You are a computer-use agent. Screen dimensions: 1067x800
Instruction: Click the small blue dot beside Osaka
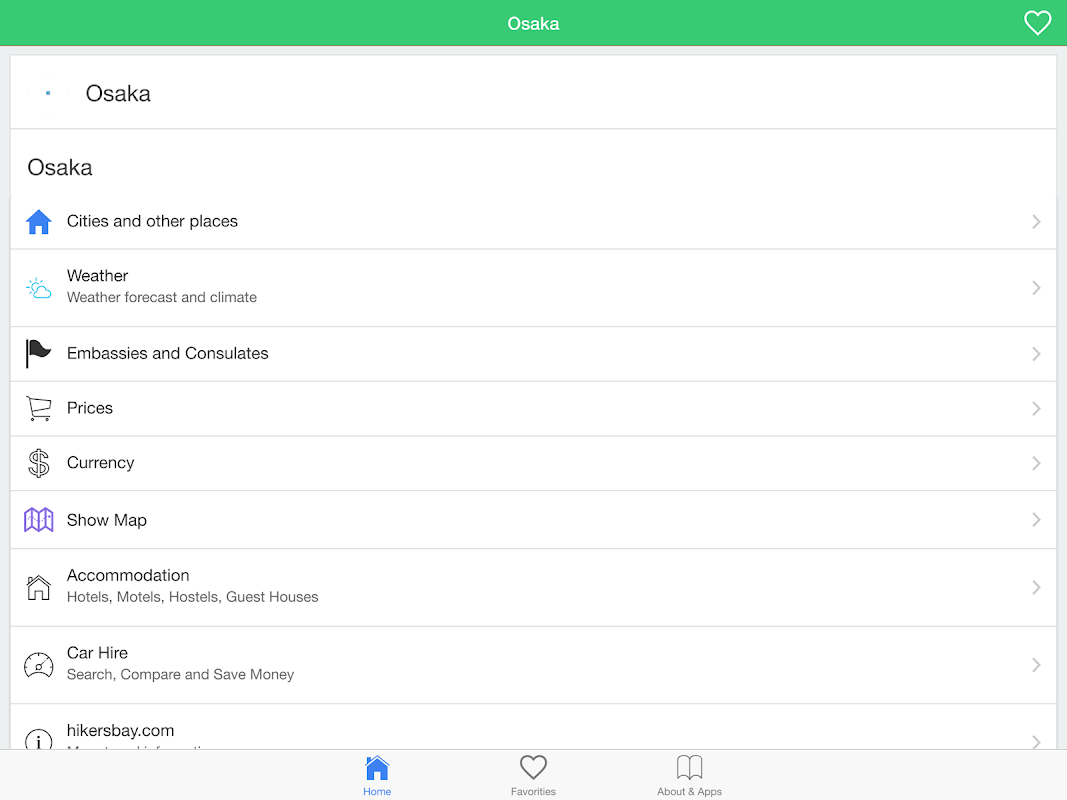[48, 93]
